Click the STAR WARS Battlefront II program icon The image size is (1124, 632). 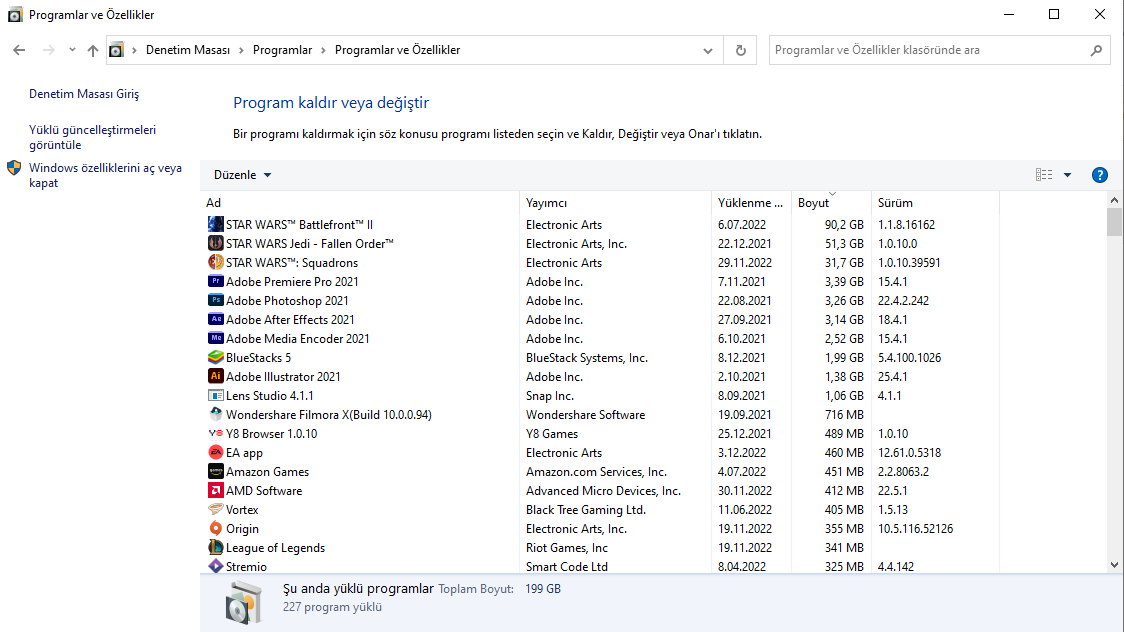coord(215,224)
